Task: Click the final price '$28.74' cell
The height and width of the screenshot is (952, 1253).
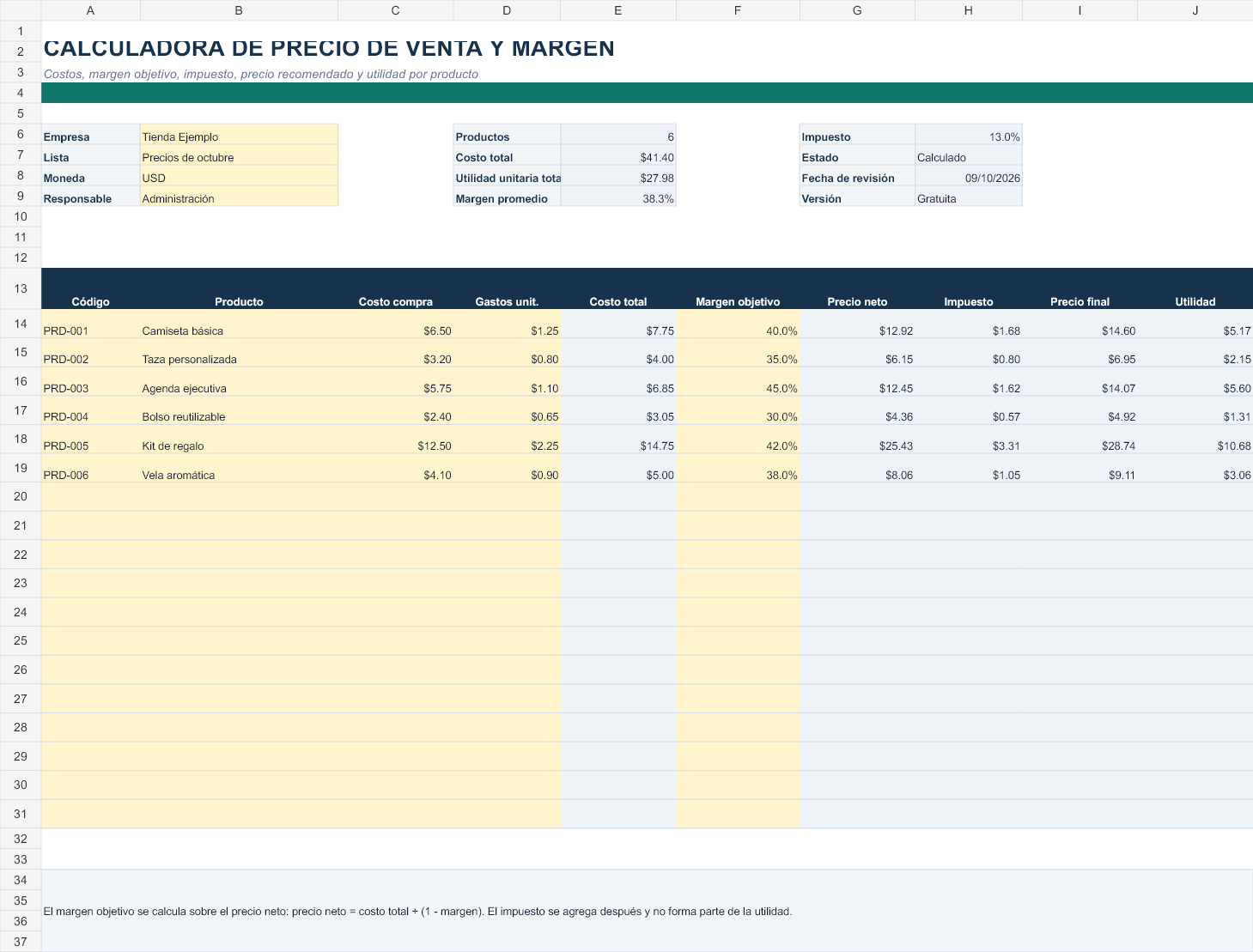Action: (1080, 440)
